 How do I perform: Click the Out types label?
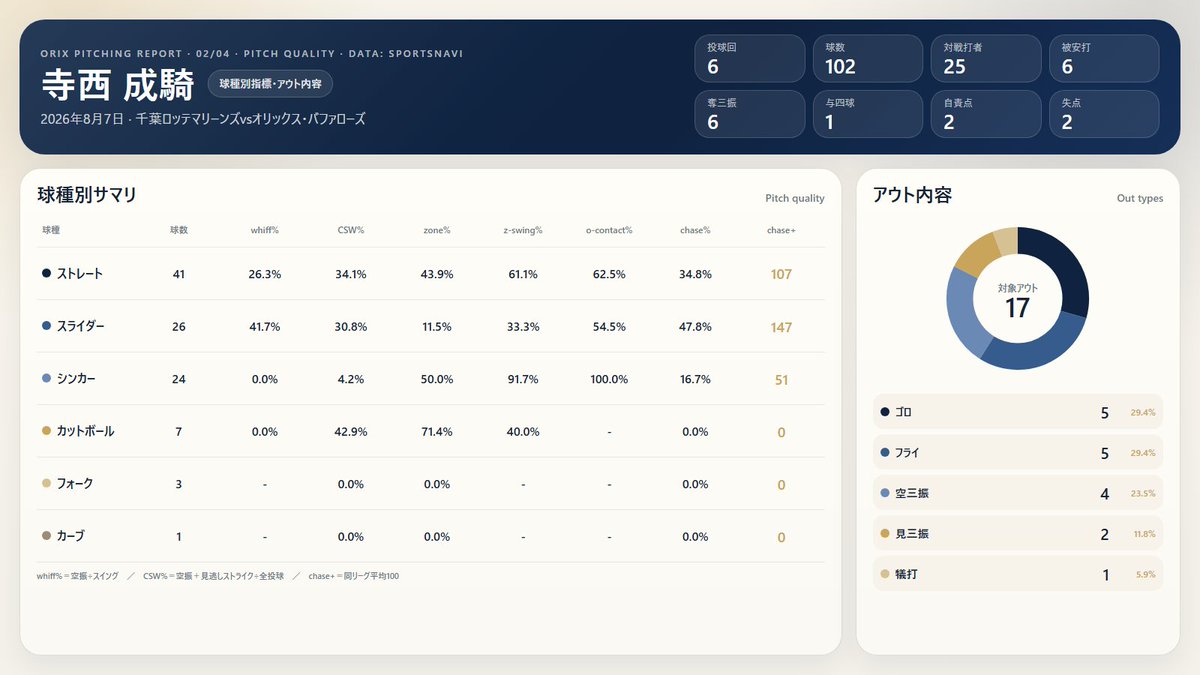[1140, 198]
